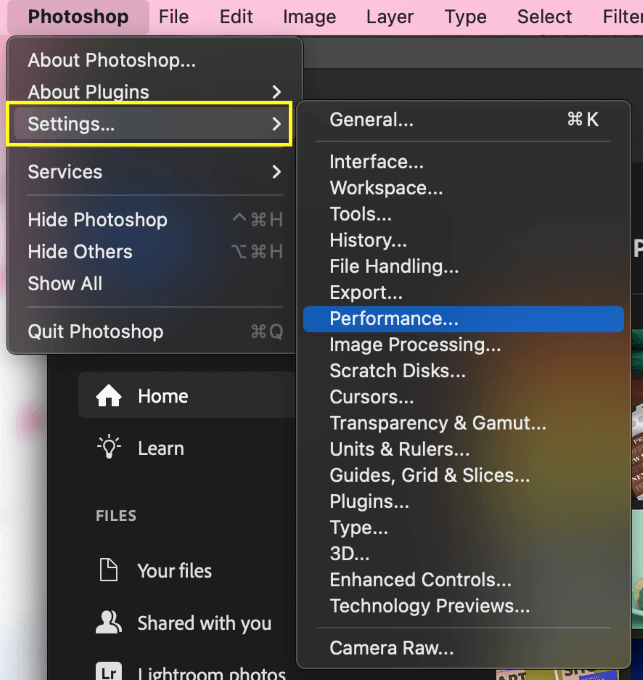Click the Lightroom photos Lr icon
643x680 pixels.
click(x=108, y=671)
